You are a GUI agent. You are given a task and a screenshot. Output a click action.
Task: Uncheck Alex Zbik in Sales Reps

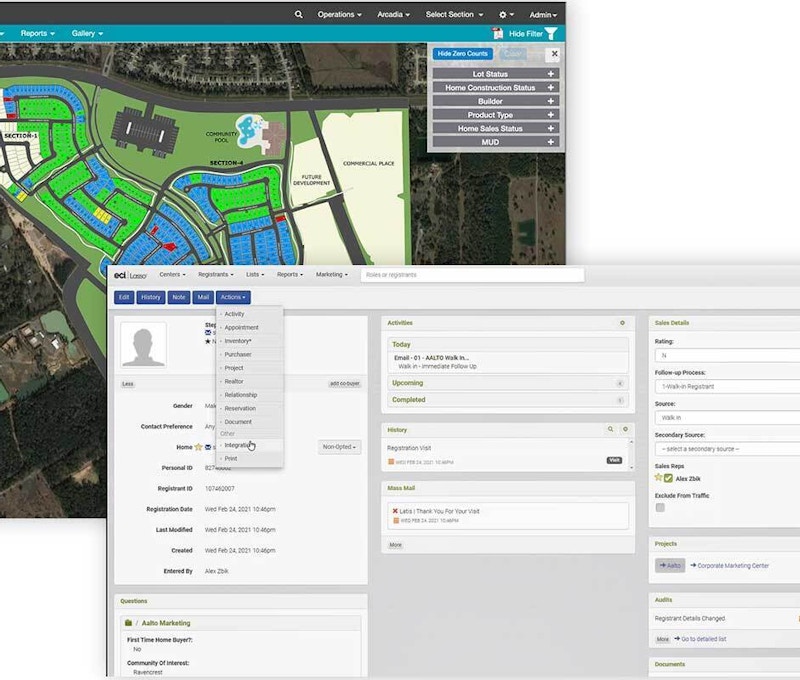click(668, 478)
